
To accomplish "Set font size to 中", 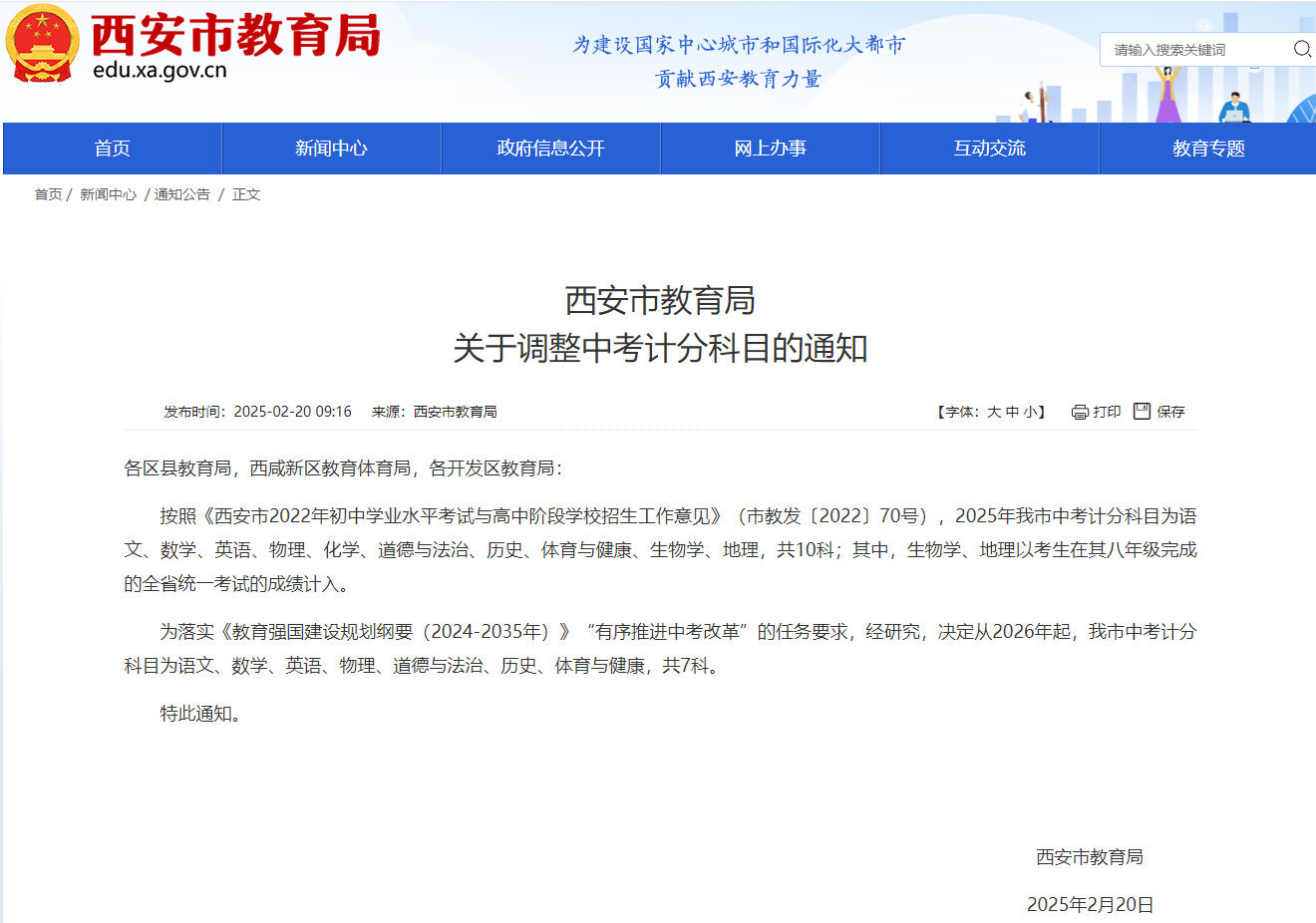I will 1012,412.
